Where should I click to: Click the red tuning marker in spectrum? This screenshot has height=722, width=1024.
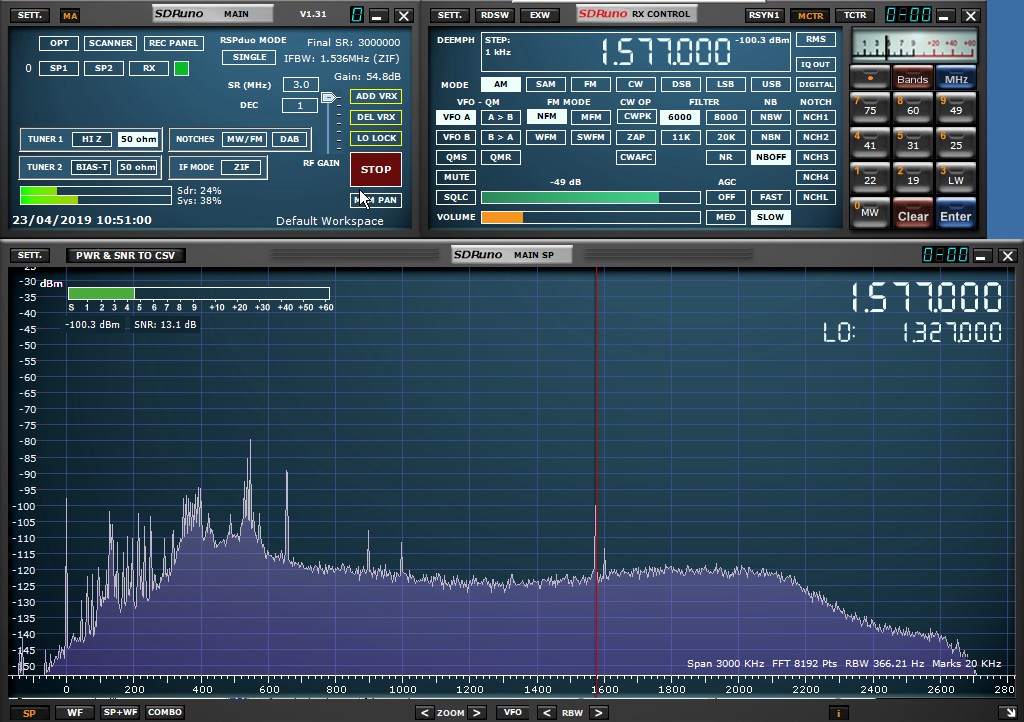pos(596,470)
